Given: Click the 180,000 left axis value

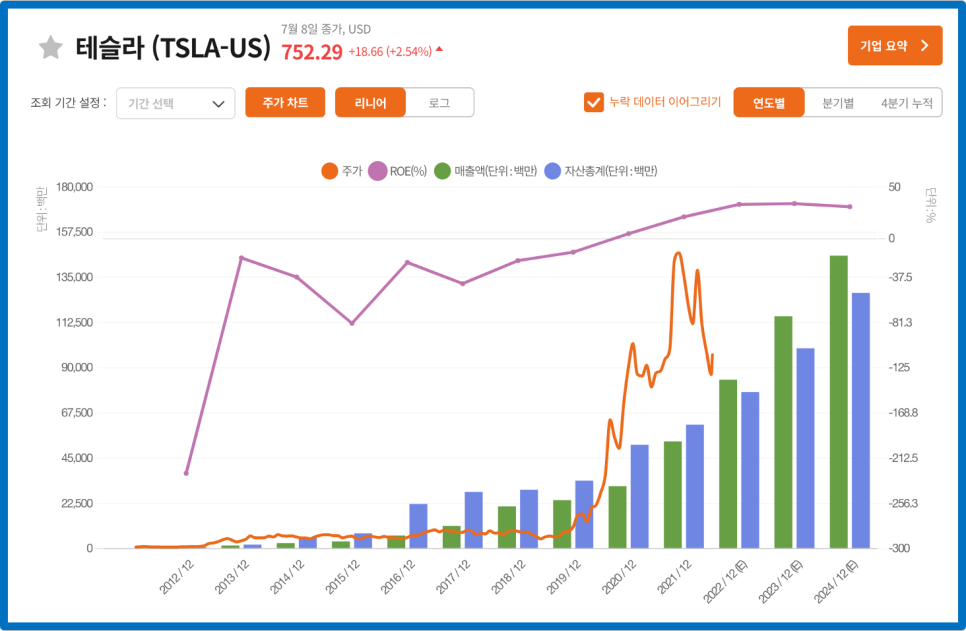Looking at the screenshot, I should click(x=75, y=187).
